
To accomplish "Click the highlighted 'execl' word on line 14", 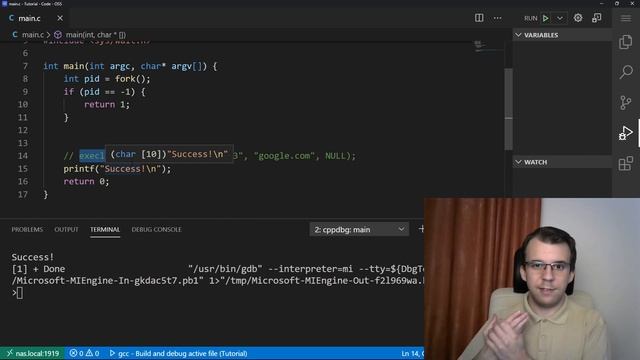I will (91, 156).
